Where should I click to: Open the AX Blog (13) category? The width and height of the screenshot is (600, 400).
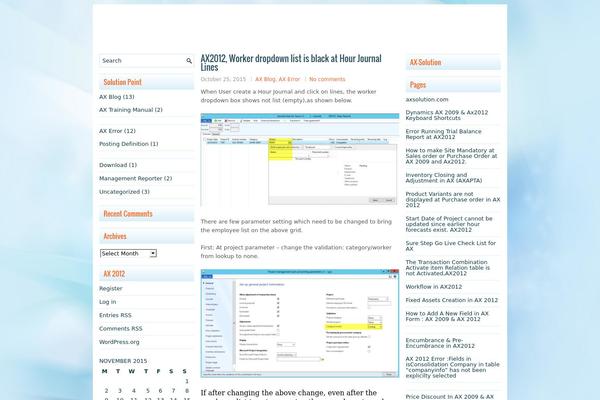pyautogui.click(x=117, y=97)
